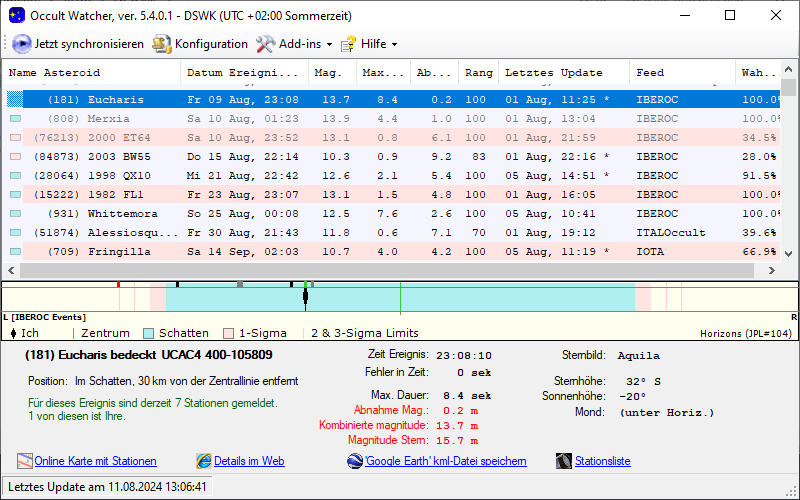
Task: Click the Google Earth globe icon
Action: coord(355,461)
